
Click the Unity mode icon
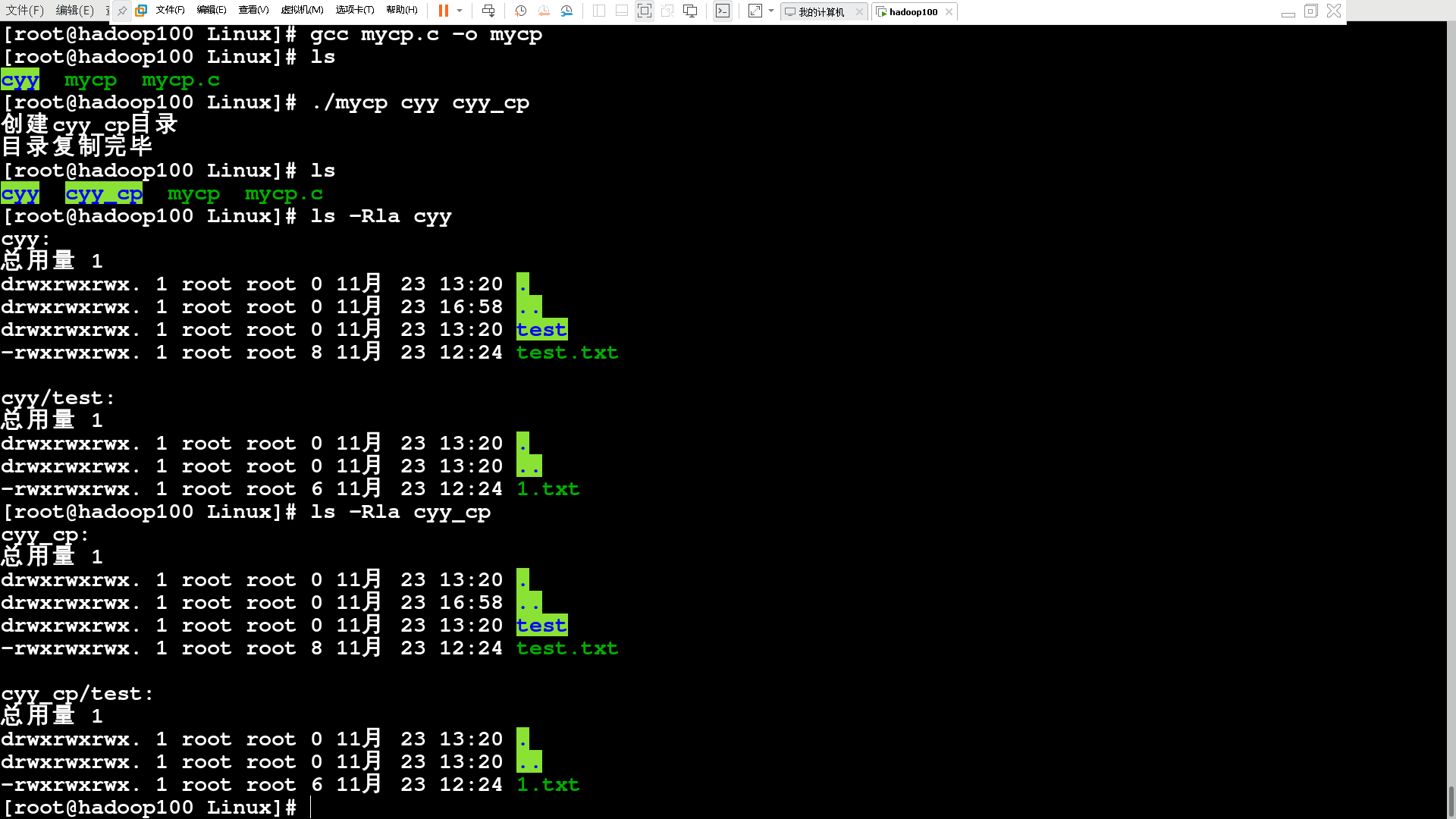[667, 11]
